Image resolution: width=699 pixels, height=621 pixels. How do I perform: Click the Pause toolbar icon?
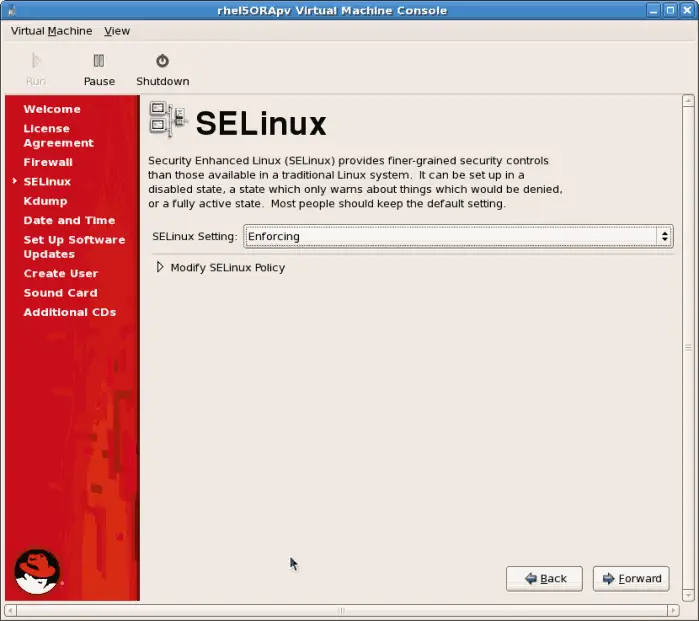pos(98,61)
